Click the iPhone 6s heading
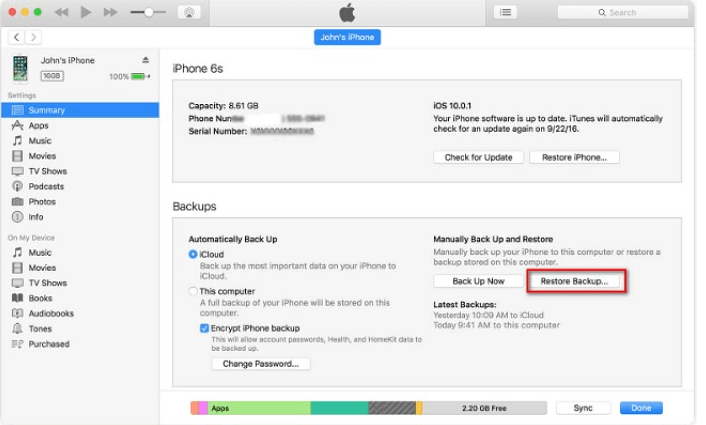Screen dimensions: 706x425 point(198,68)
